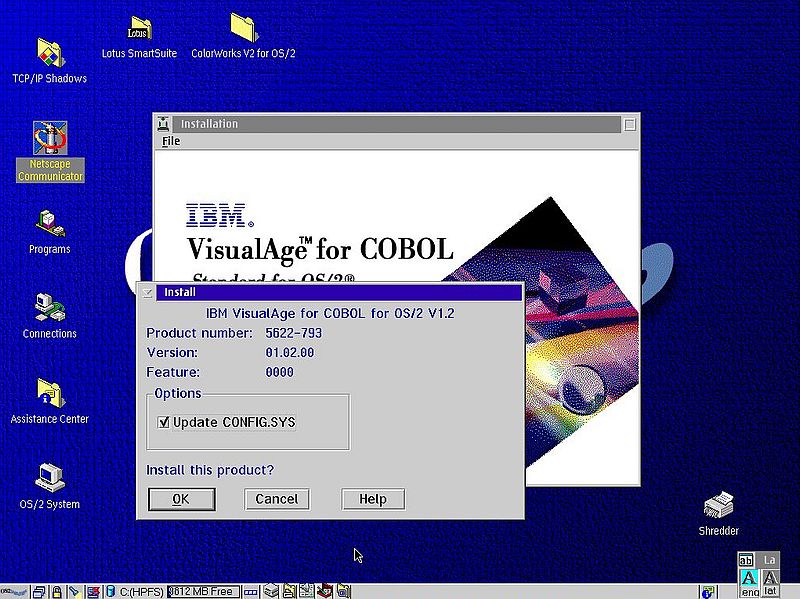Open the OS/2 System icon

(x=49, y=478)
